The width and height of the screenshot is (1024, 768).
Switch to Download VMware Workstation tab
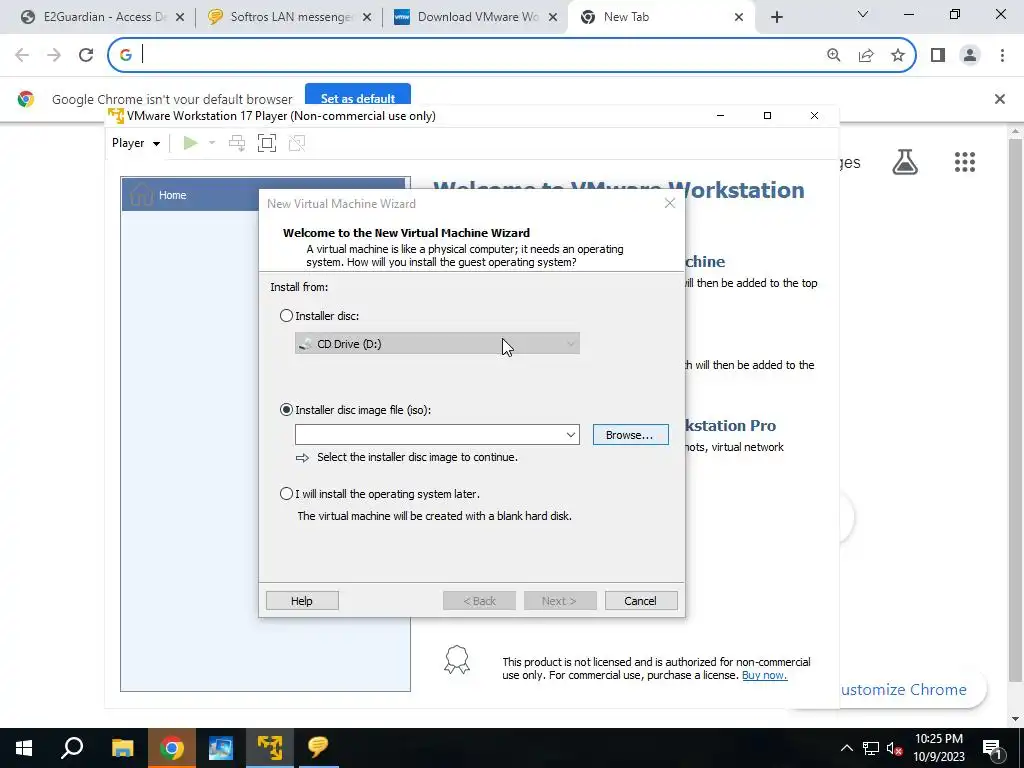point(475,17)
